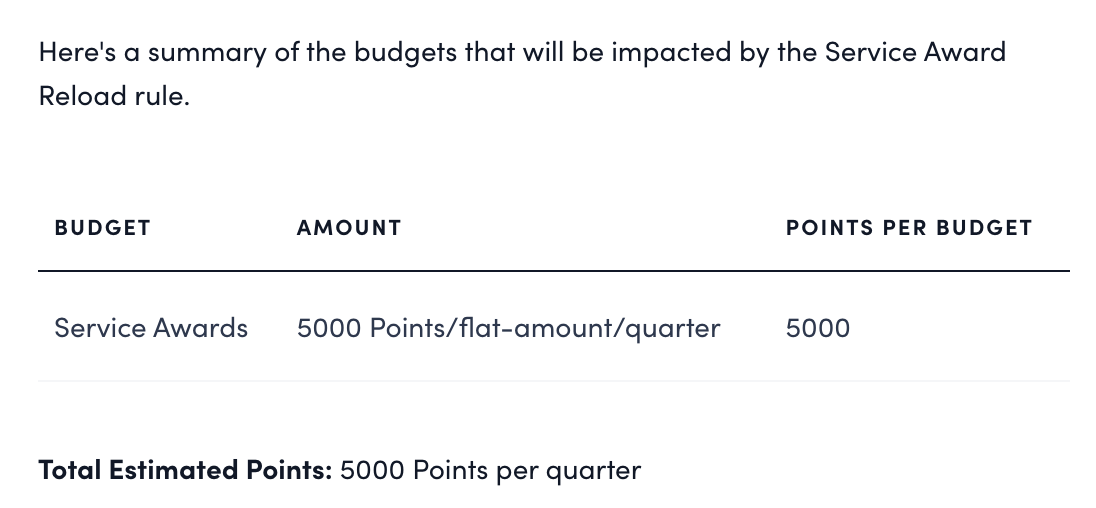Click the word Here's starting the summary
The image size is (1096, 508).
tap(77, 52)
